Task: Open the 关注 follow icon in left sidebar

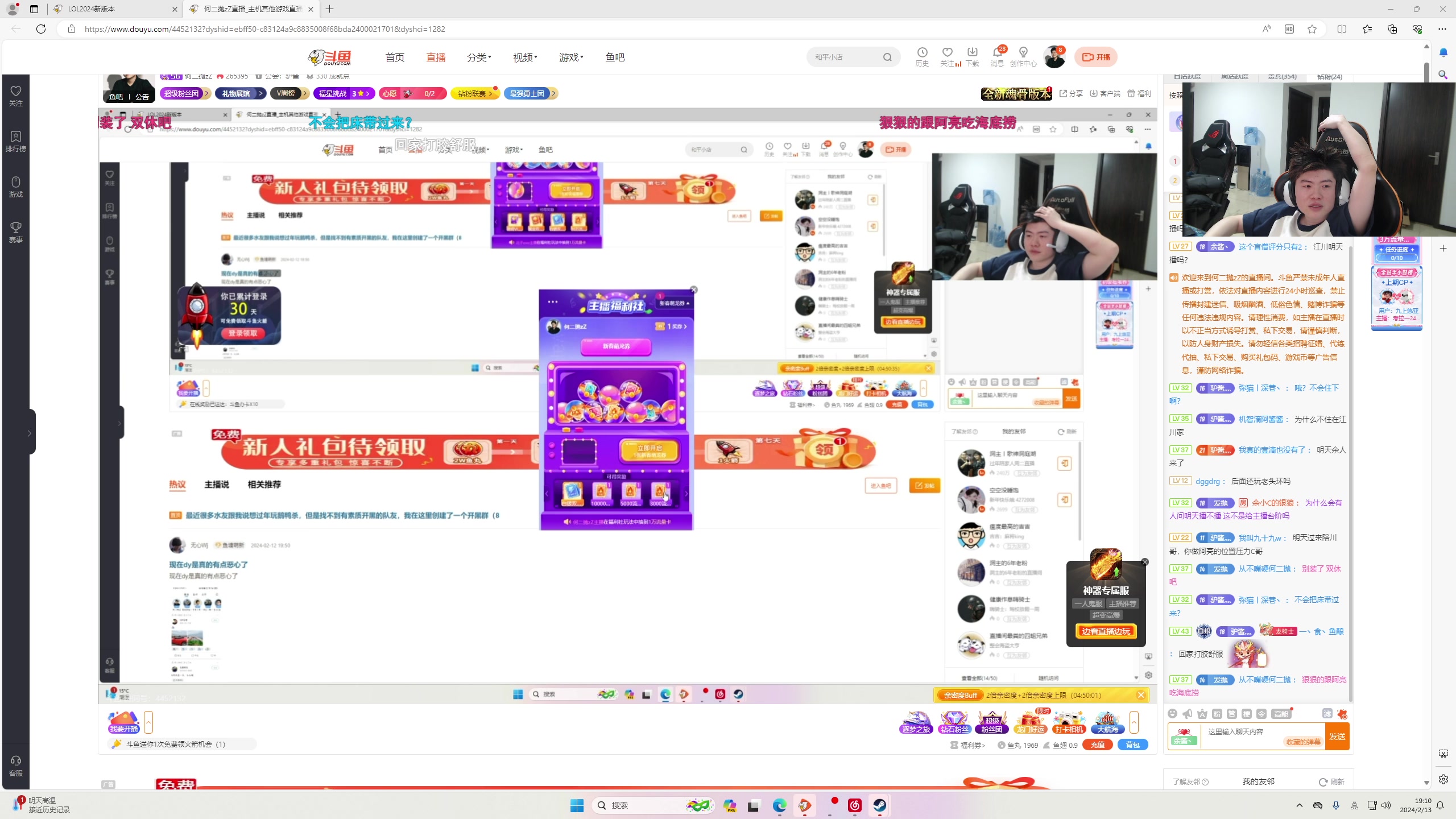Action: [16, 96]
